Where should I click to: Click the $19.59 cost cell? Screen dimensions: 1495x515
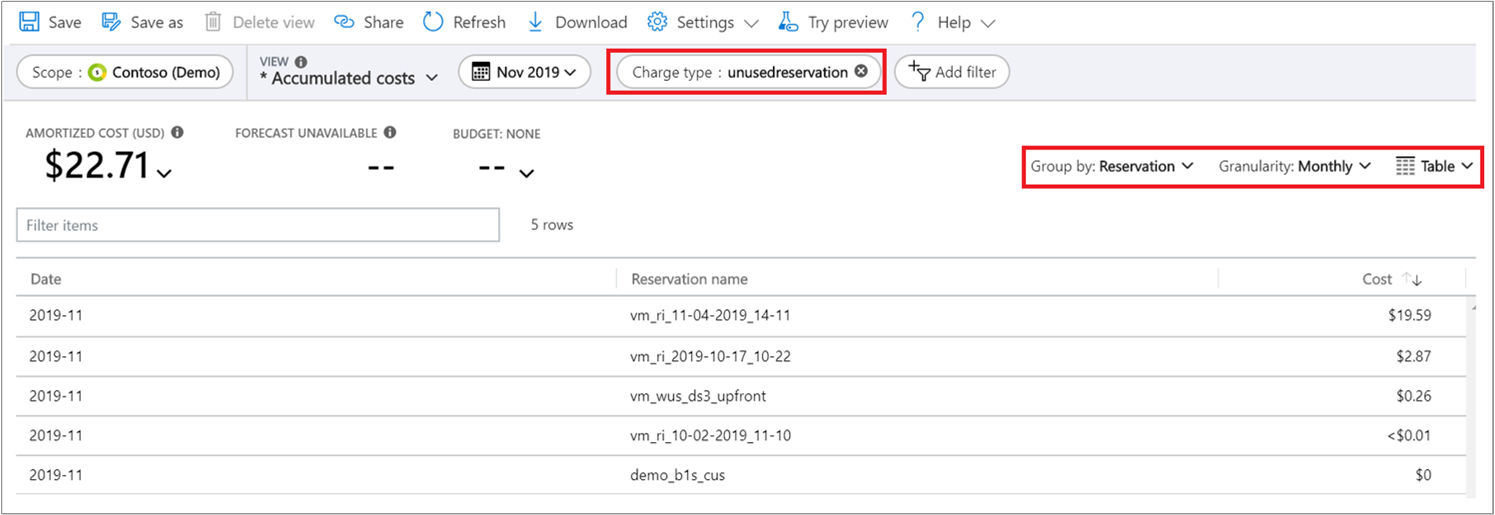tap(1409, 315)
